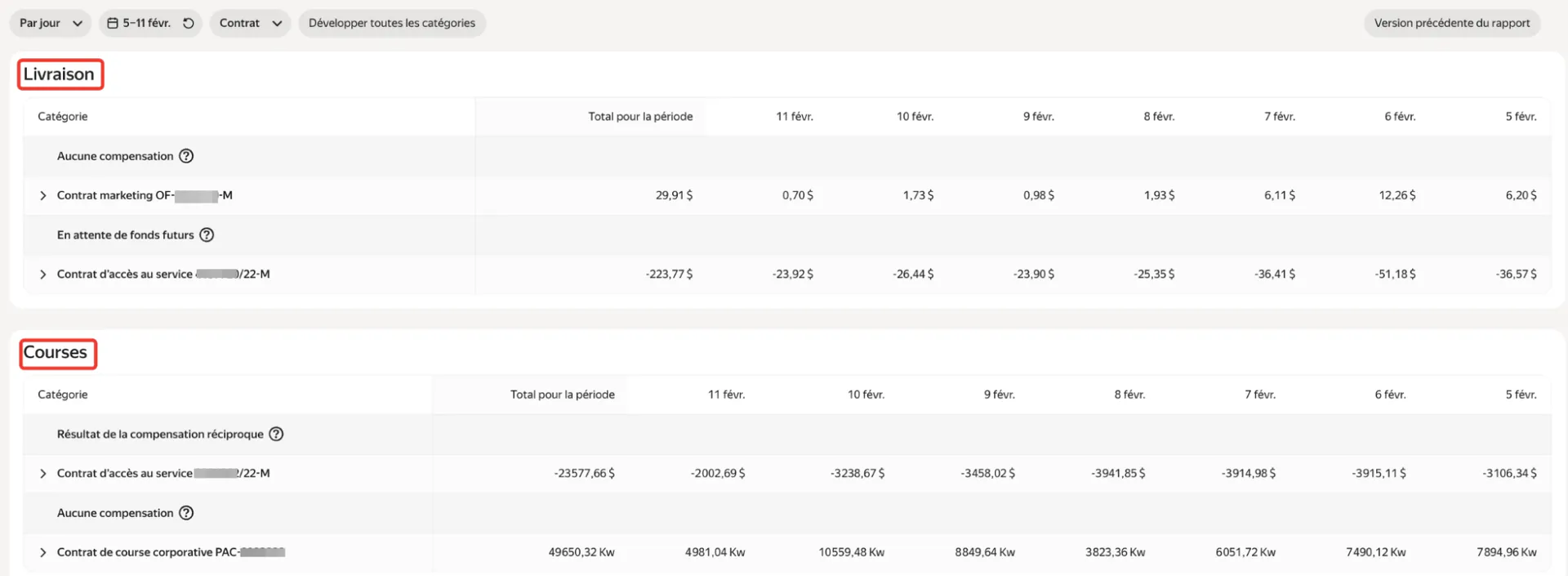Open help icon for Aucune compensation in Courses
This screenshot has height=576, width=1568.
click(186, 513)
